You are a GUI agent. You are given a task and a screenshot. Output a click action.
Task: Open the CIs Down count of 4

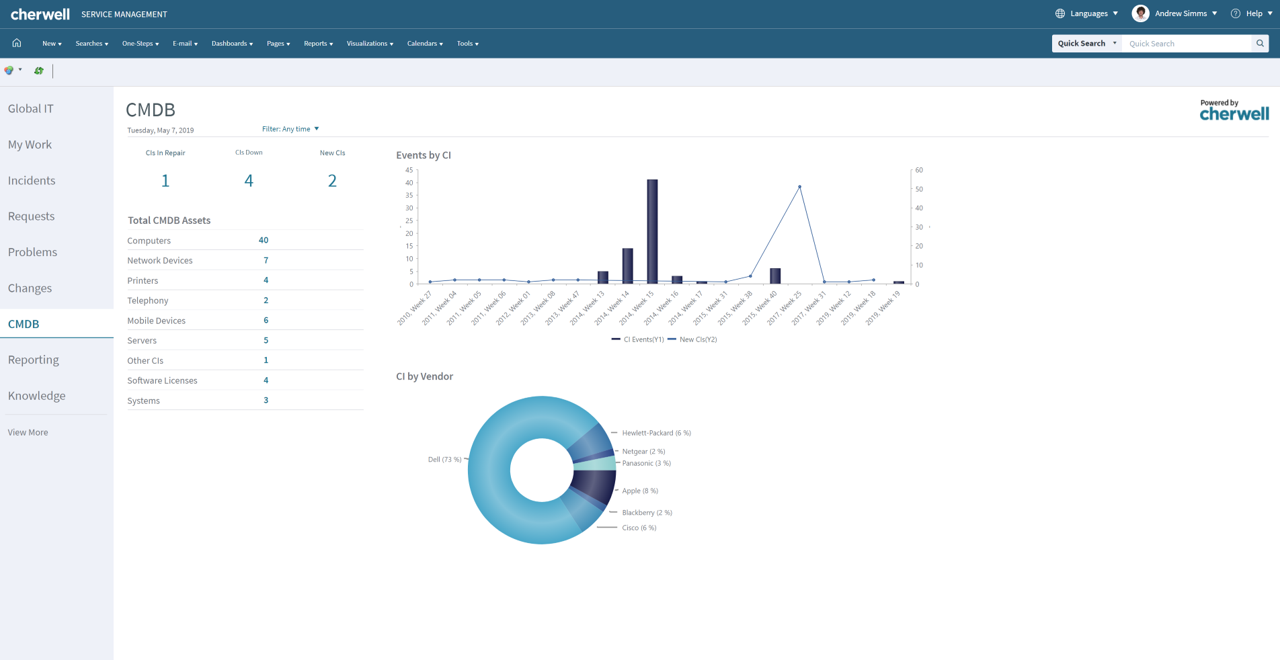point(249,181)
